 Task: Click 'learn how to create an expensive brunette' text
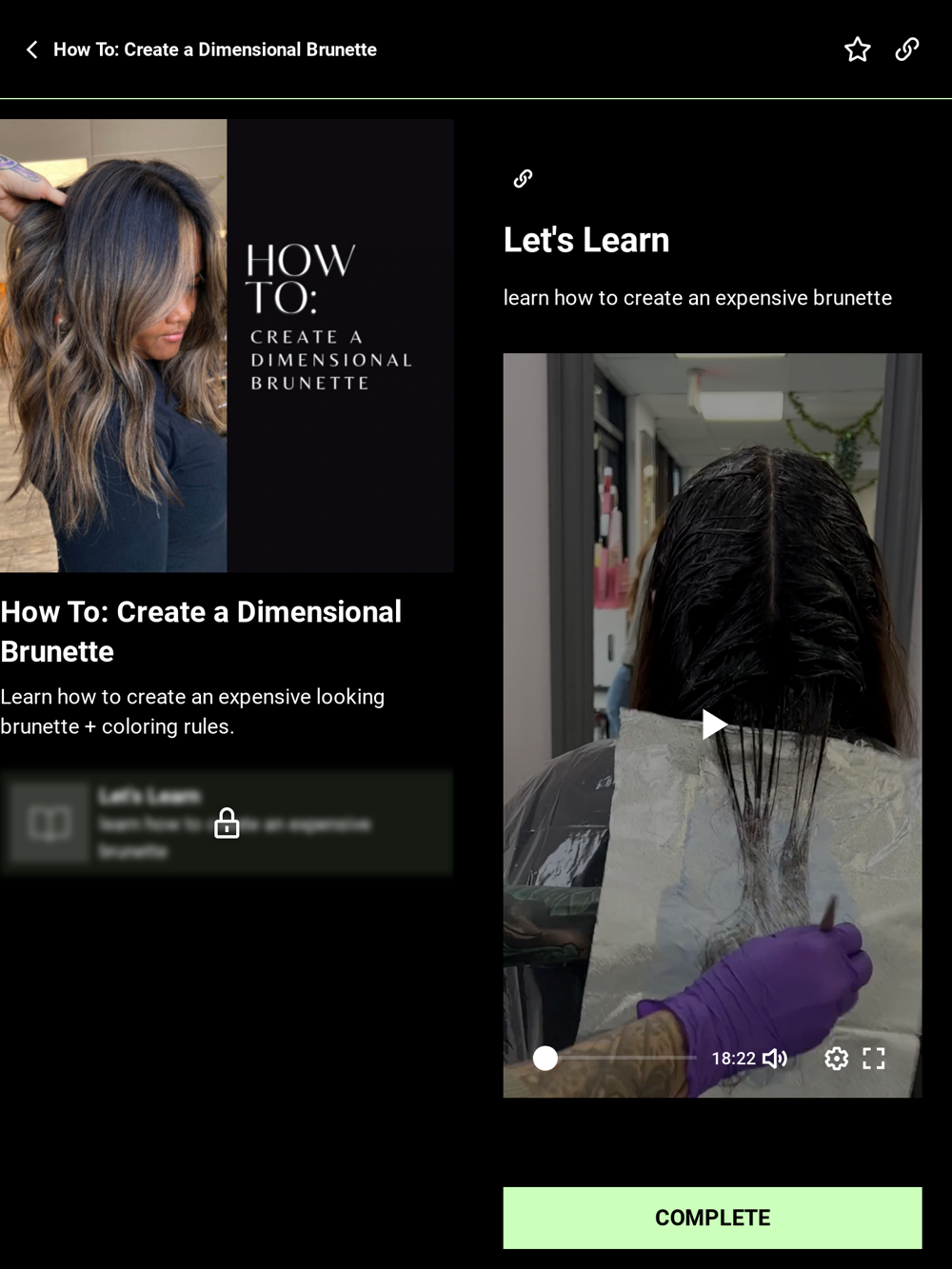[x=698, y=298]
